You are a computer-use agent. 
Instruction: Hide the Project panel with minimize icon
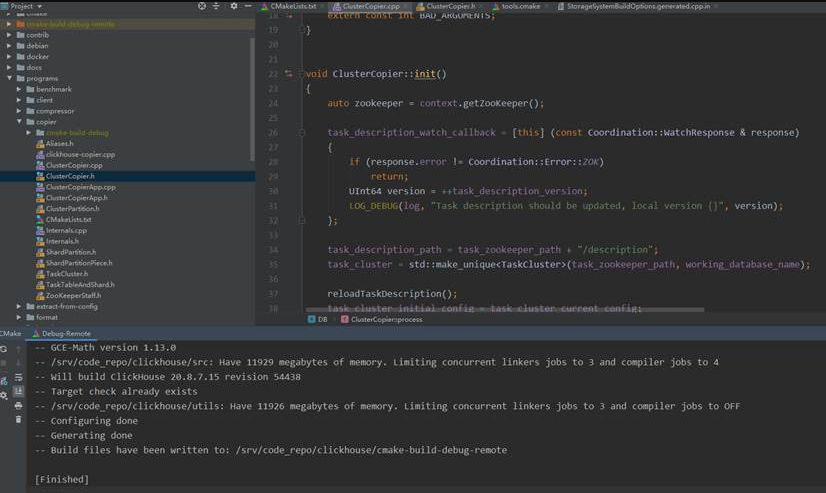point(248,6)
